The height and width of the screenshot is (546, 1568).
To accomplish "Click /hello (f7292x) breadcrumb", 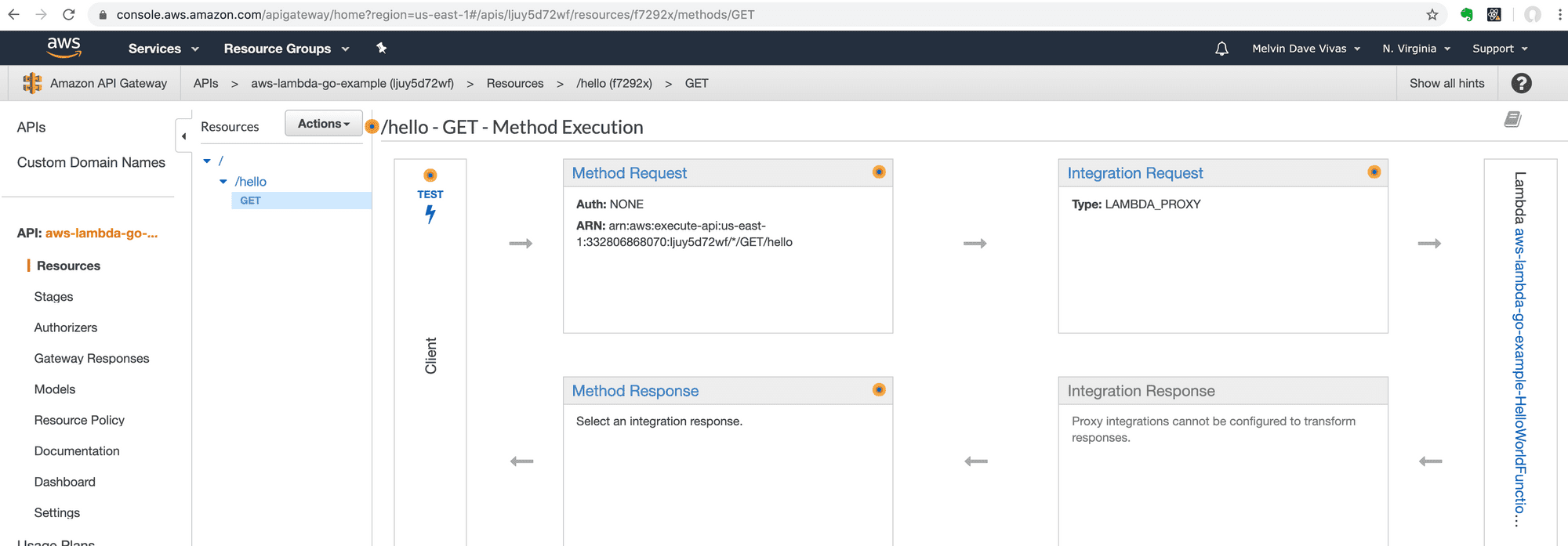I will click(614, 83).
